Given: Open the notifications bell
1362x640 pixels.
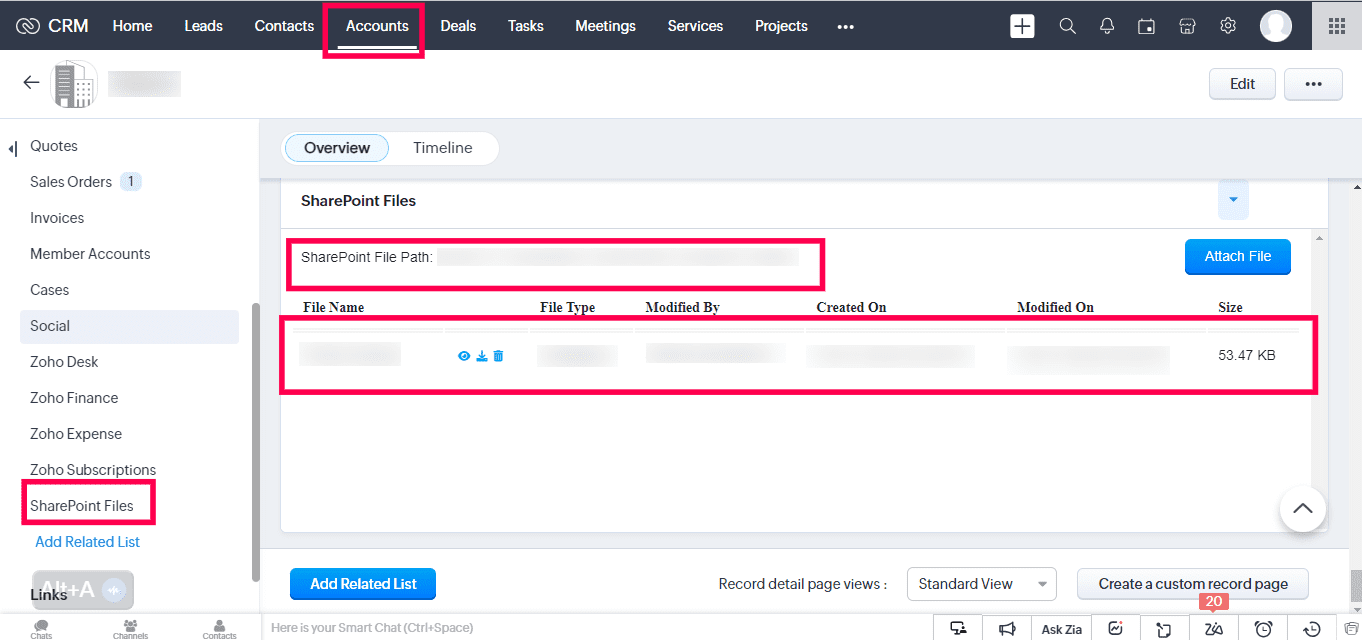Looking at the screenshot, I should pos(1107,26).
